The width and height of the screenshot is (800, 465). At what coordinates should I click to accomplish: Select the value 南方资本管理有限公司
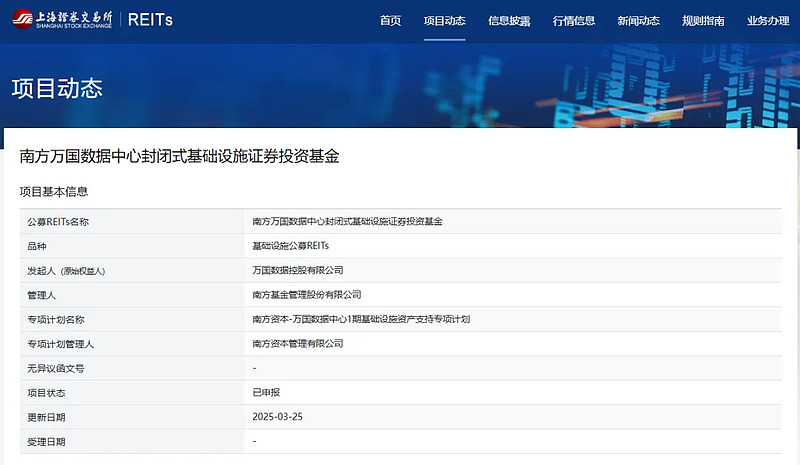tap(297, 344)
